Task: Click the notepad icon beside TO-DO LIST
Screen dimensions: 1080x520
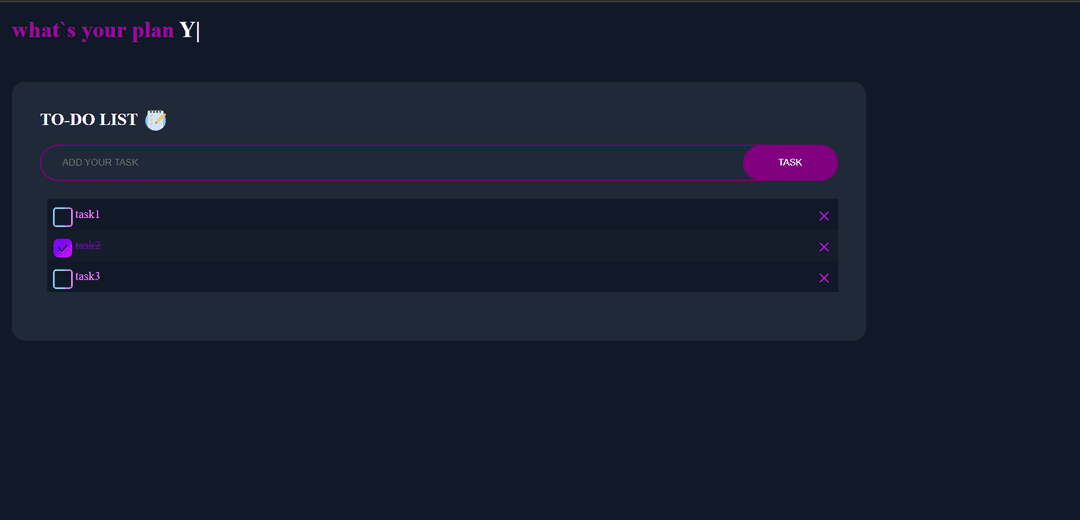Action: pyautogui.click(x=156, y=120)
